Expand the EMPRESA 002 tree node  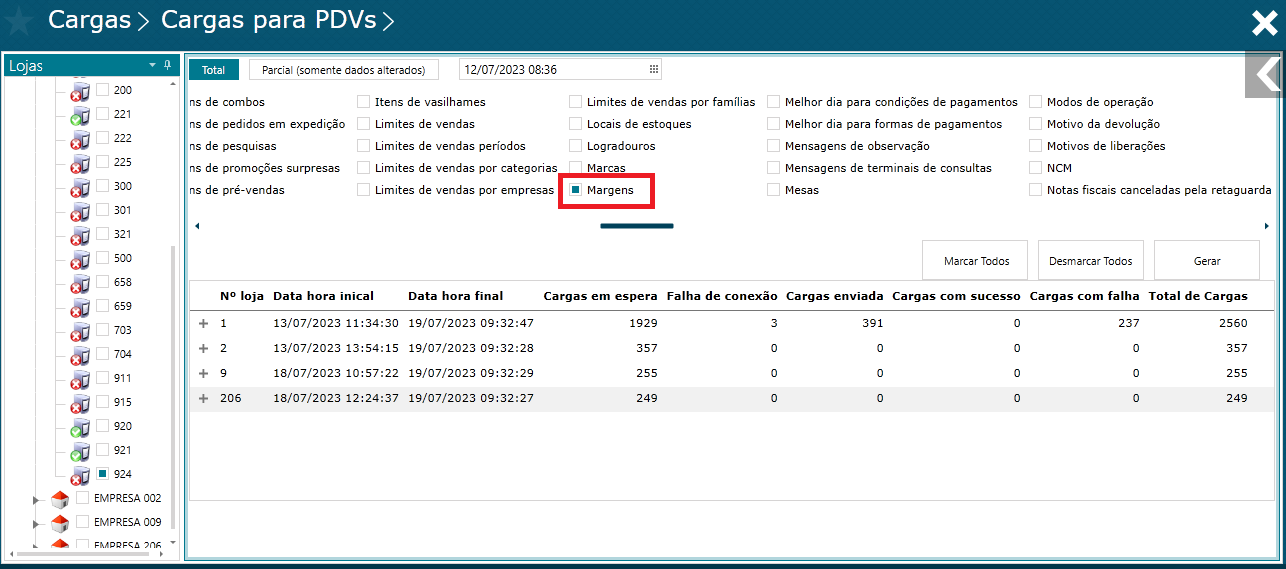click(38, 499)
